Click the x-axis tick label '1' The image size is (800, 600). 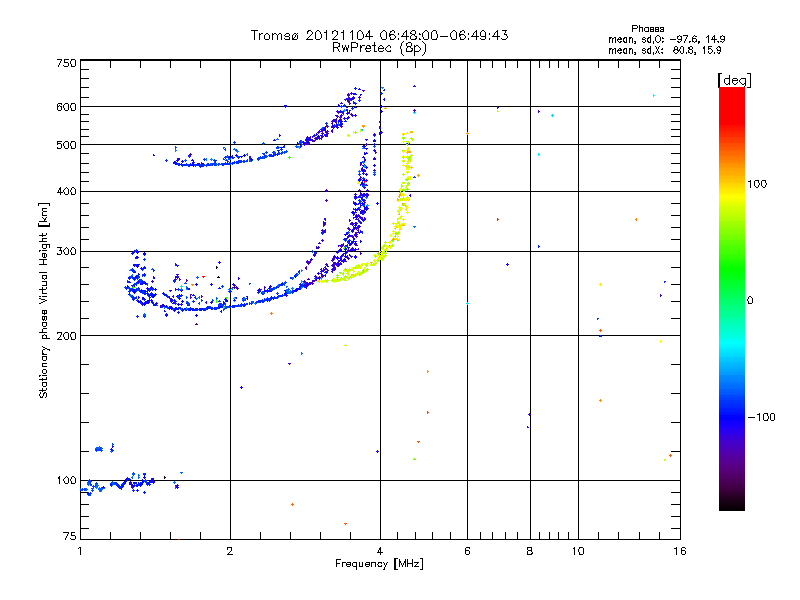pyautogui.click(x=80, y=551)
